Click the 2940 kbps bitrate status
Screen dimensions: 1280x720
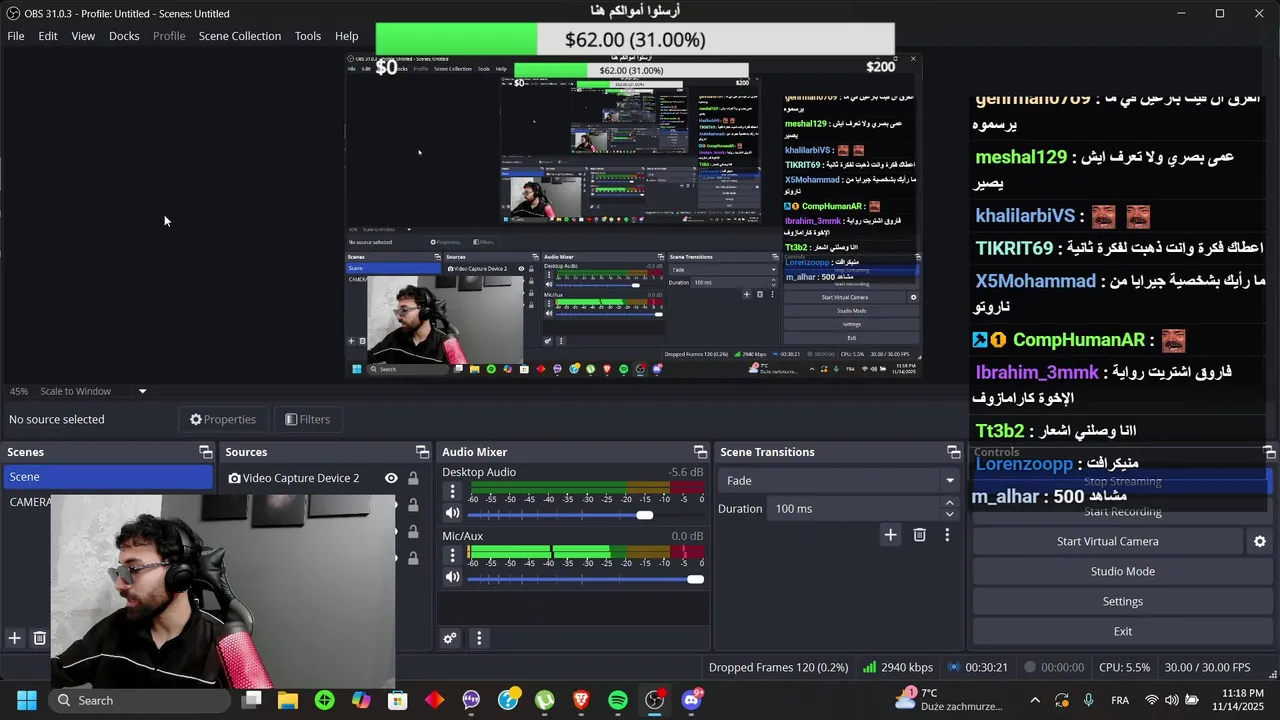coord(897,667)
